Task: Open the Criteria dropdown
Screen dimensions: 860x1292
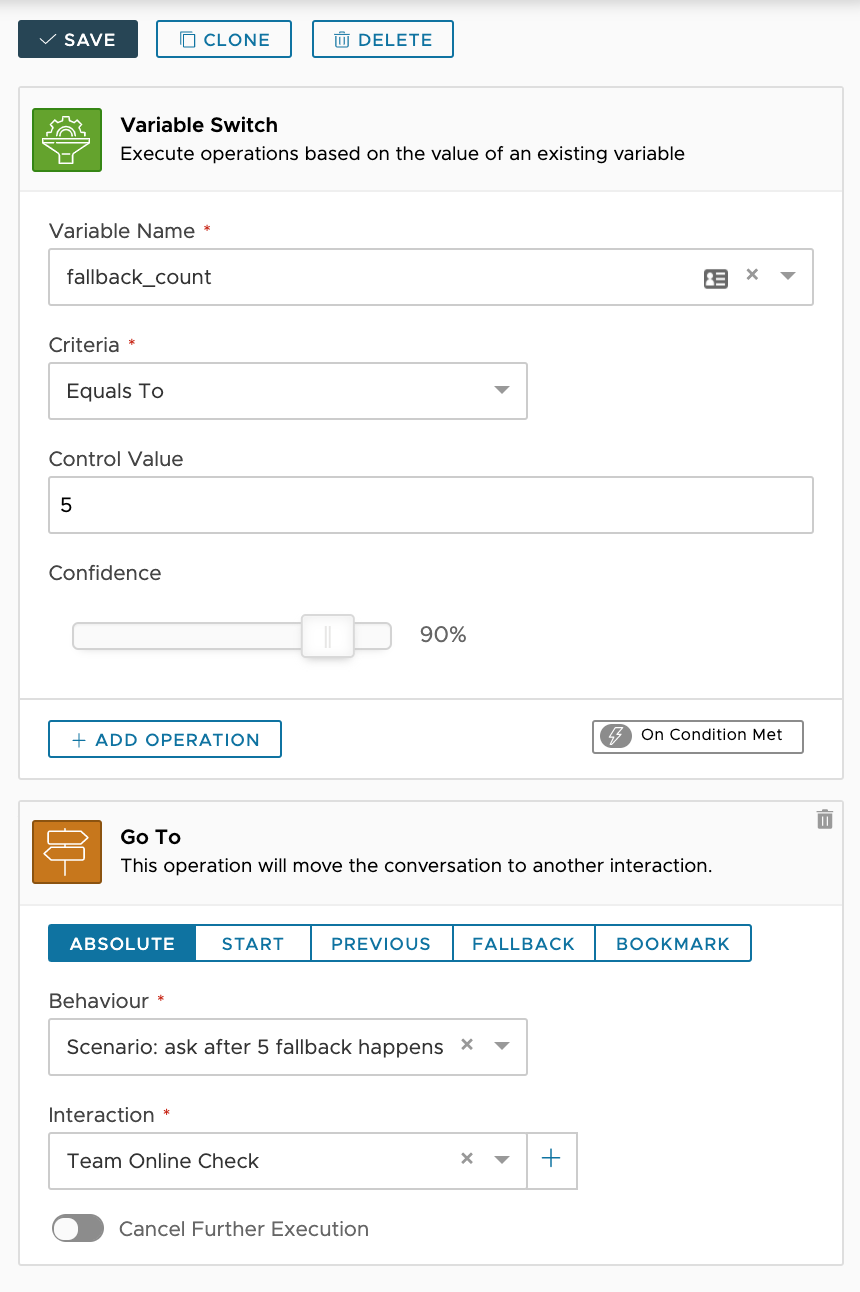Action: point(502,391)
